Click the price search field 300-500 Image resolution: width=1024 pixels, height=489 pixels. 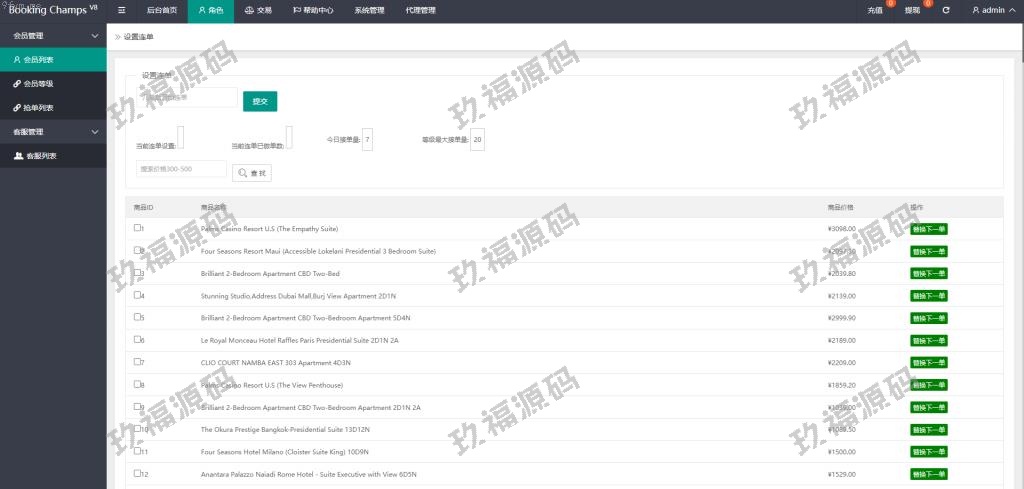181,169
